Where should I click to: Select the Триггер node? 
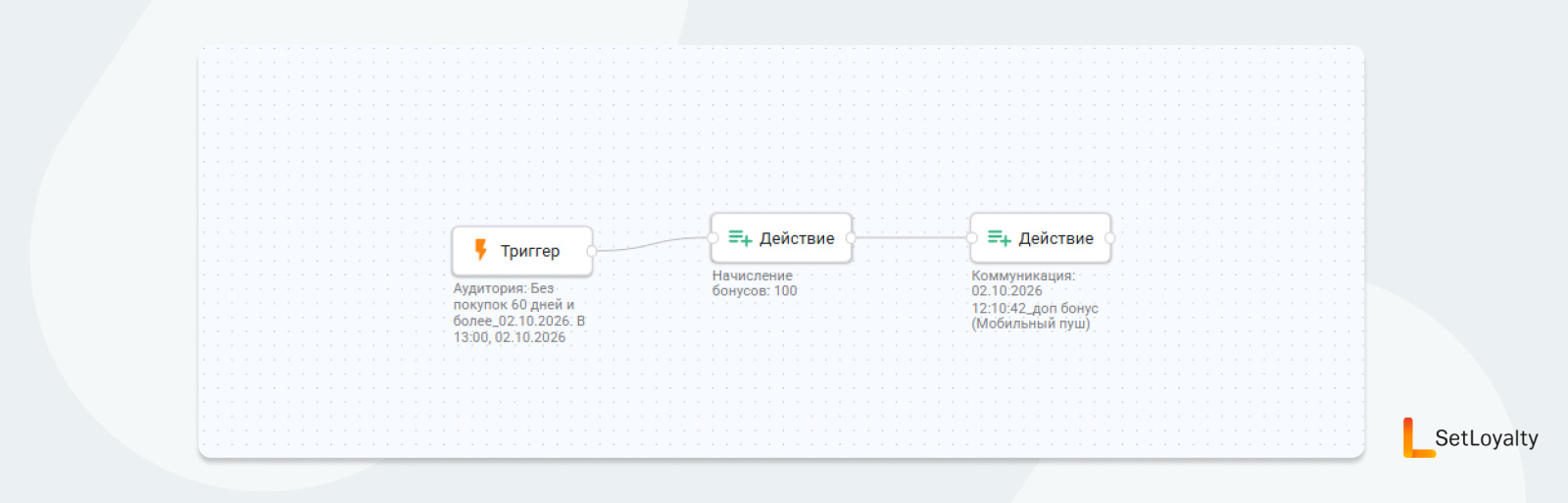pyautogui.click(x=521, y=251)
